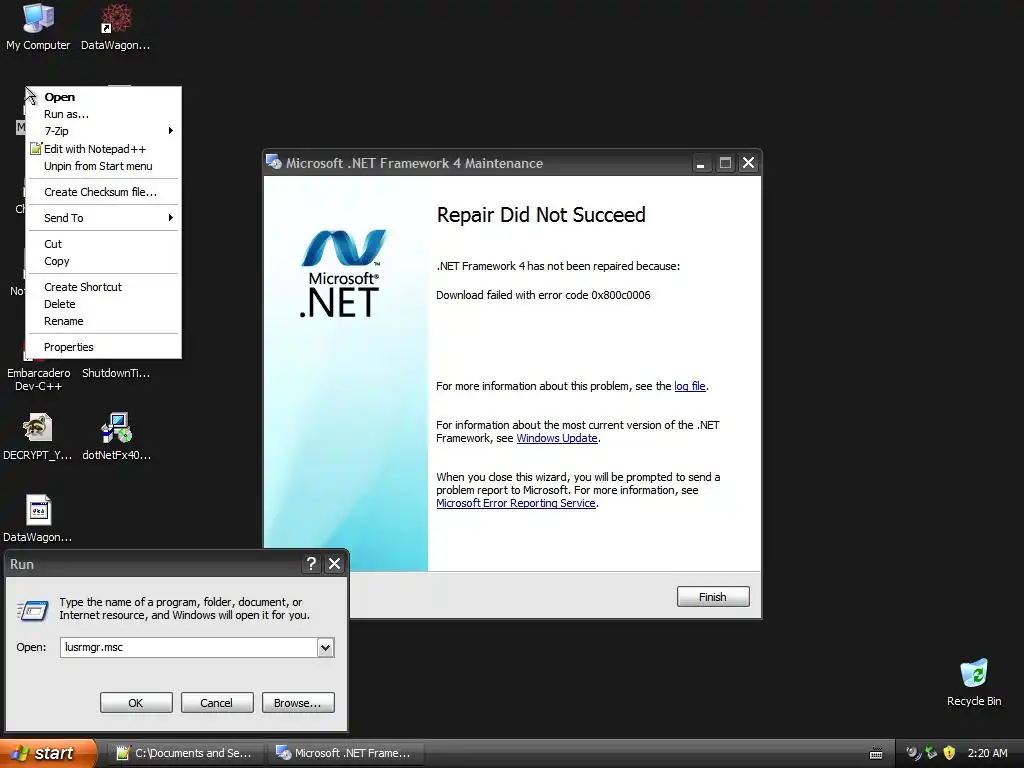This screenshot has width=1024, height=768.
Task: Click Cancel in the Run dialog
Action: [x=216, y=703]
